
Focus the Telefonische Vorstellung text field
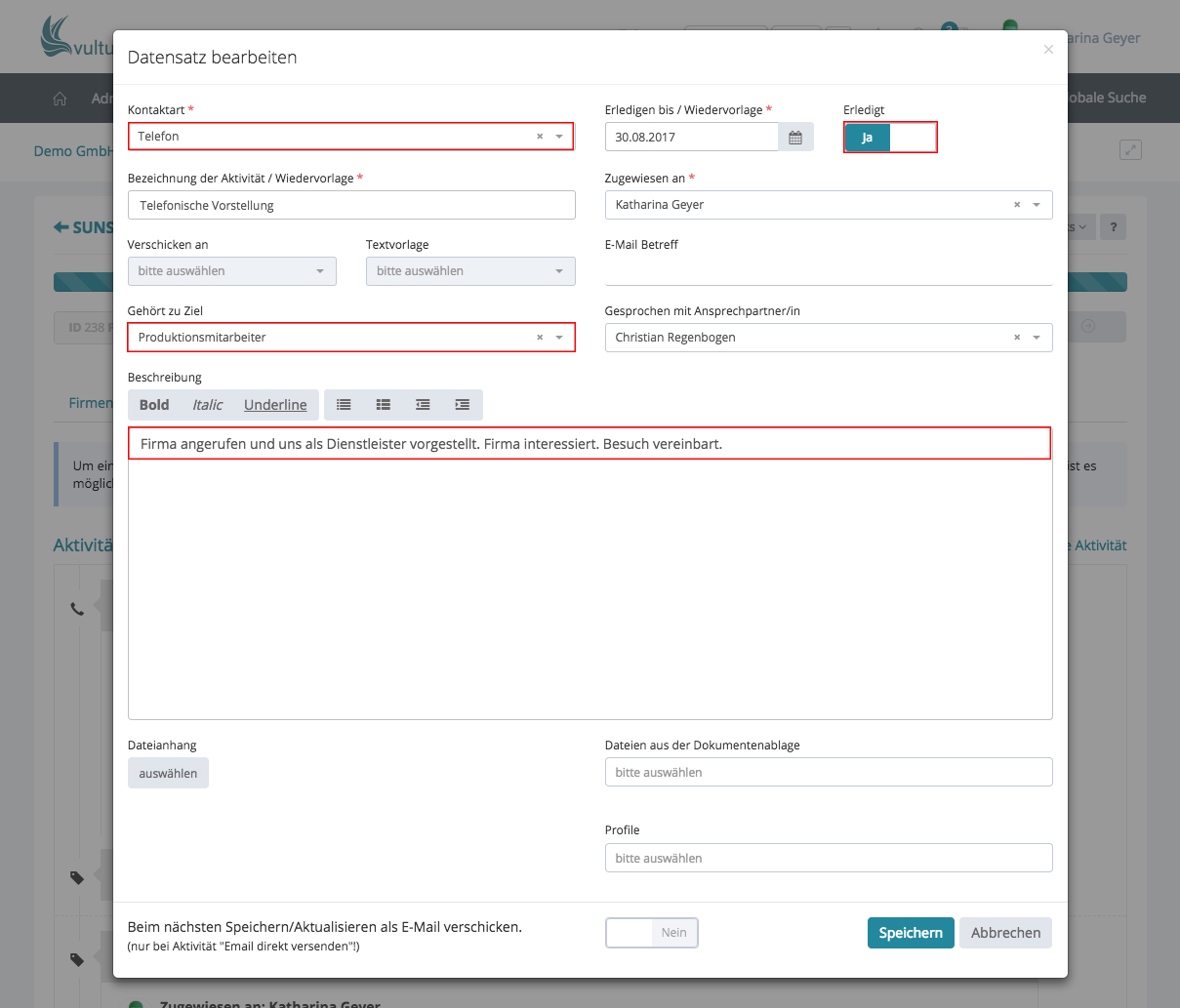351,206
